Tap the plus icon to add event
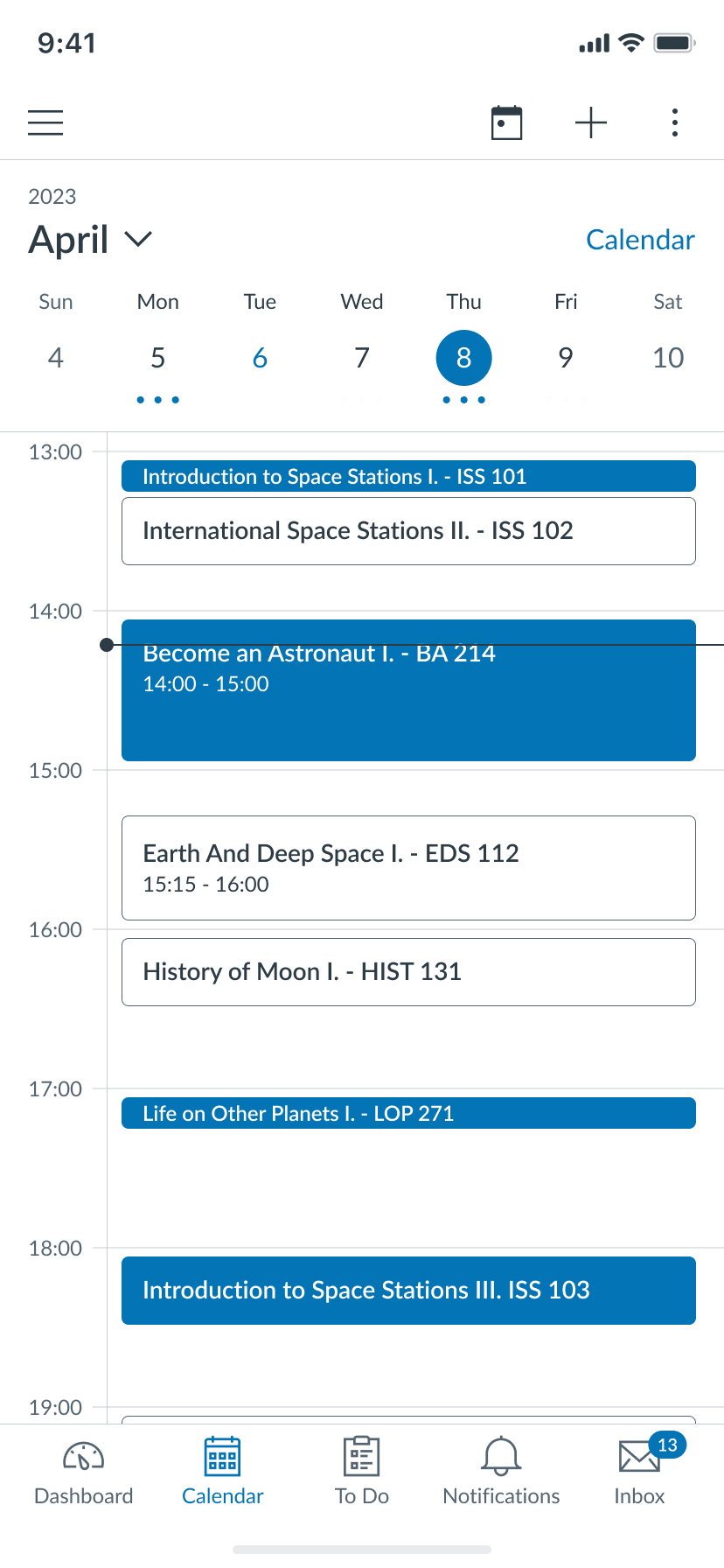 [x=591, y=122]
